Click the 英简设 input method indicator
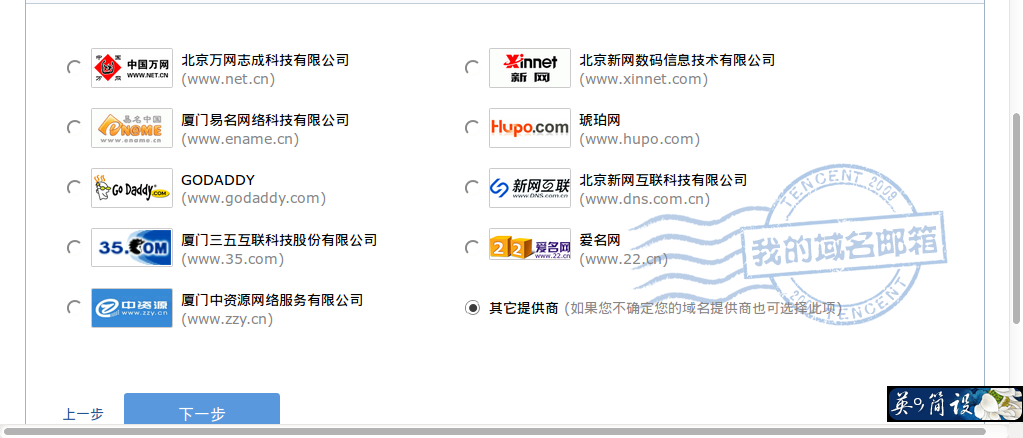The height and width of the screenshot is (438, 1023). 954,403
